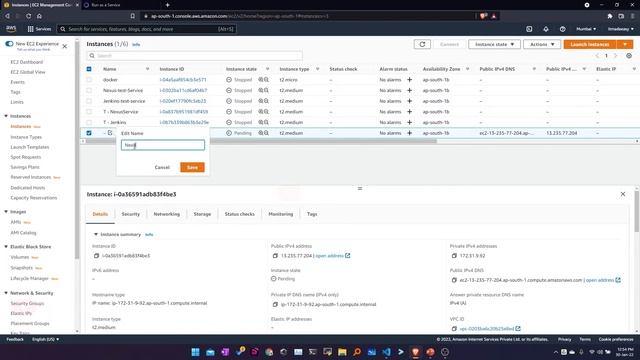Add alarm plus icon for Jenkins-test-service row
Screen dimensions: 640x360
pyautogui.click(x=409, y=101)
